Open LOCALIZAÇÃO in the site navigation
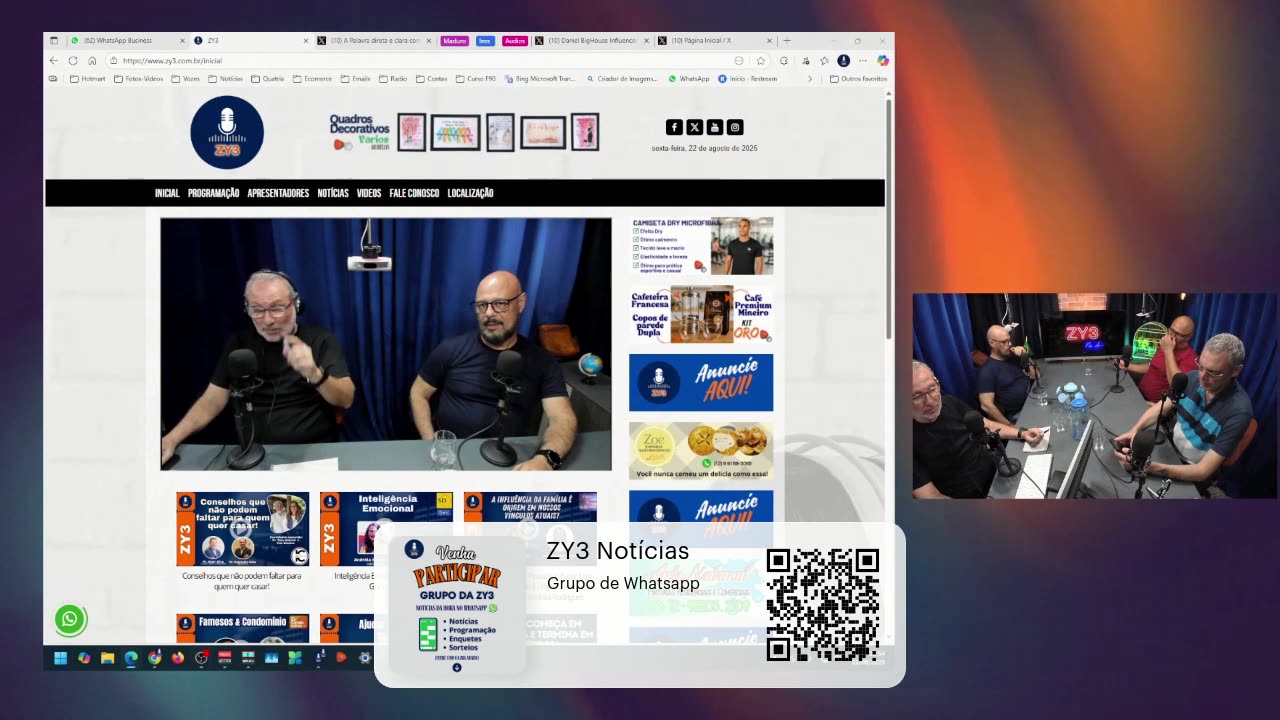 point(470,193)
